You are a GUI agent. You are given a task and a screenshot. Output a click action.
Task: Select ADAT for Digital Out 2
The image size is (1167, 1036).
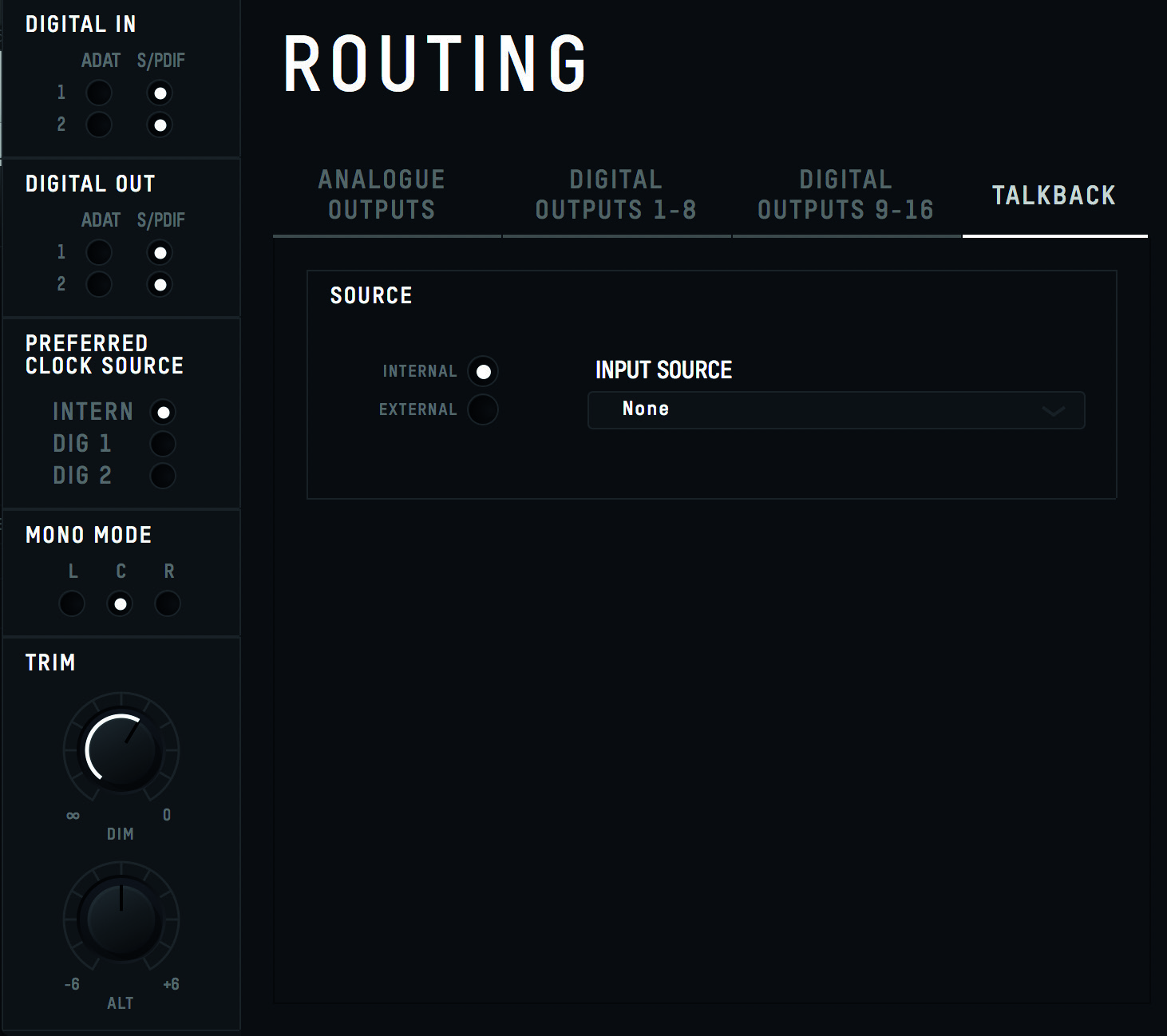99,284
